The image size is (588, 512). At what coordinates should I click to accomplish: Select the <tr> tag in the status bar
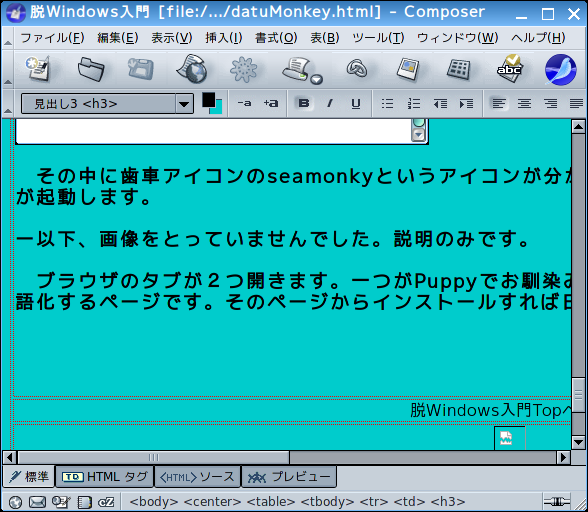[374, 501]
